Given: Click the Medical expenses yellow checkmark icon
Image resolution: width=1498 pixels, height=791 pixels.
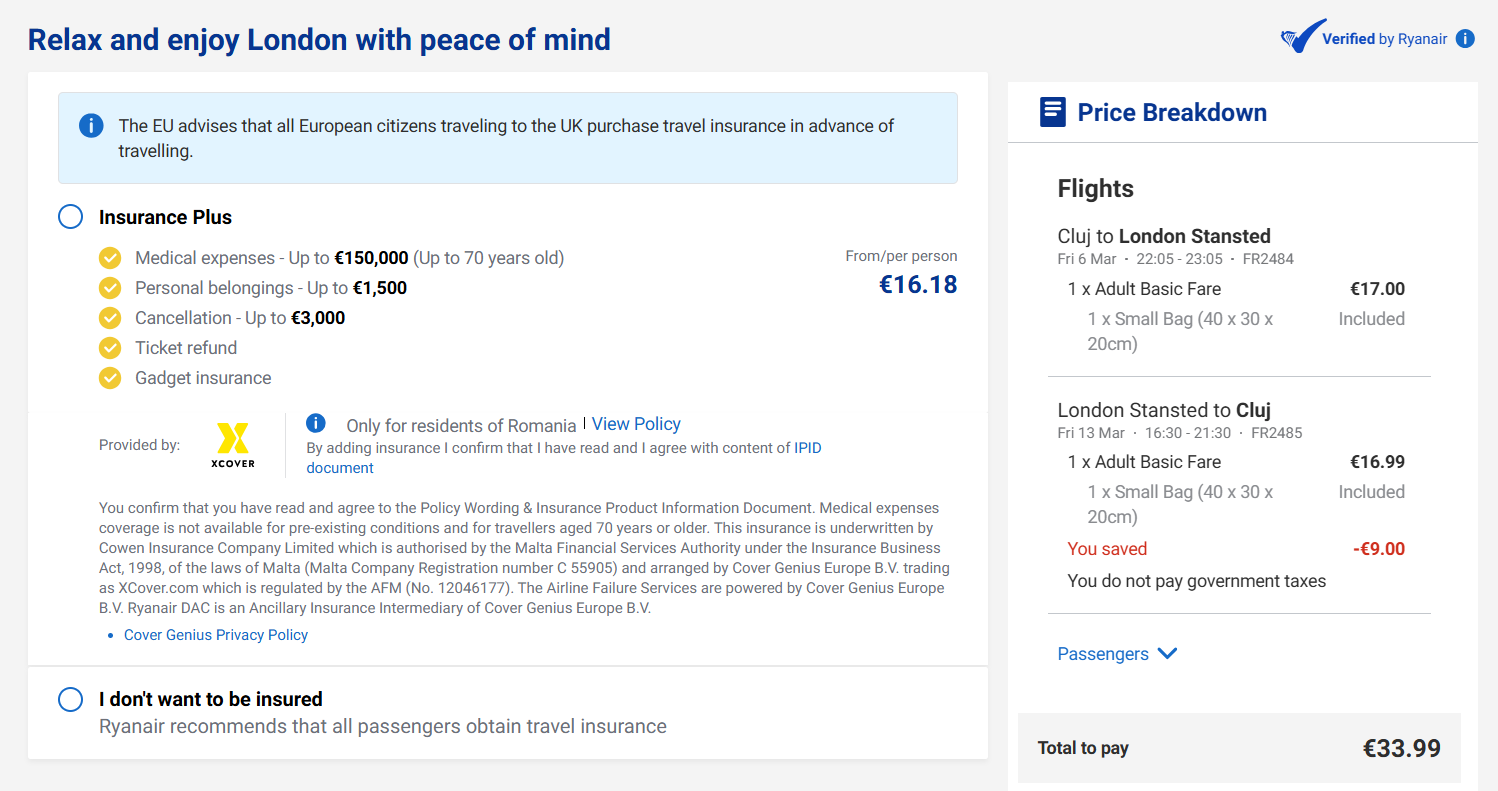Looking at the screenshot, I should (x=110, y=258).
